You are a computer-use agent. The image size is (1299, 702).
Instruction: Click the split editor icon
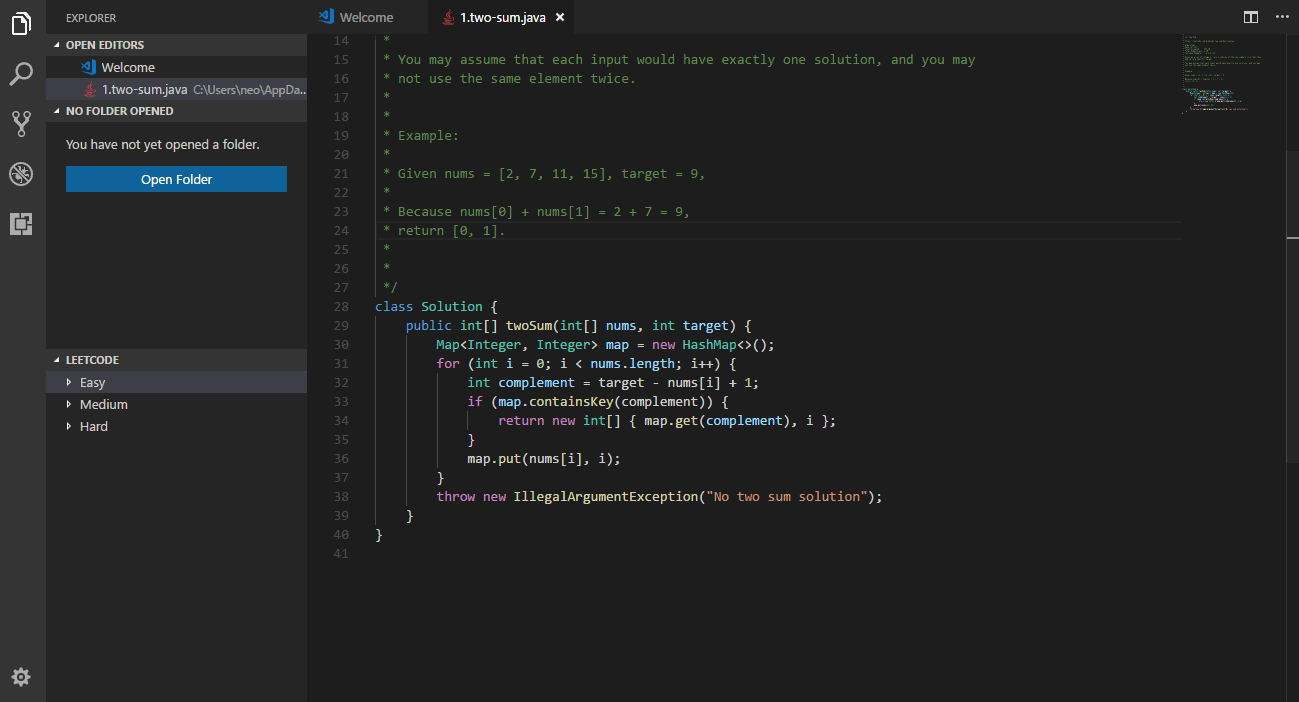pos(1250,17)
